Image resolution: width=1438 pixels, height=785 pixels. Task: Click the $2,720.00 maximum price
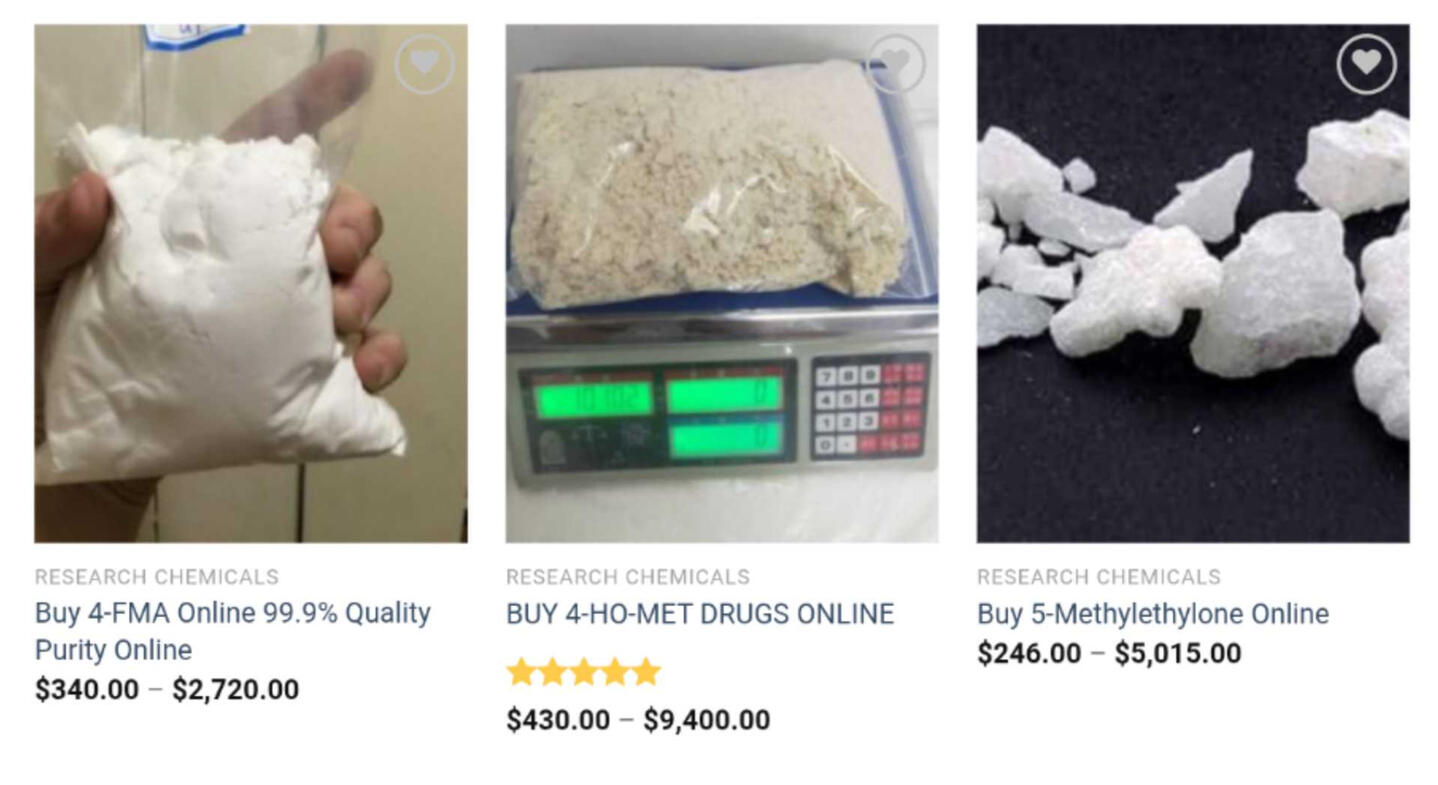[x=236, y=690]
